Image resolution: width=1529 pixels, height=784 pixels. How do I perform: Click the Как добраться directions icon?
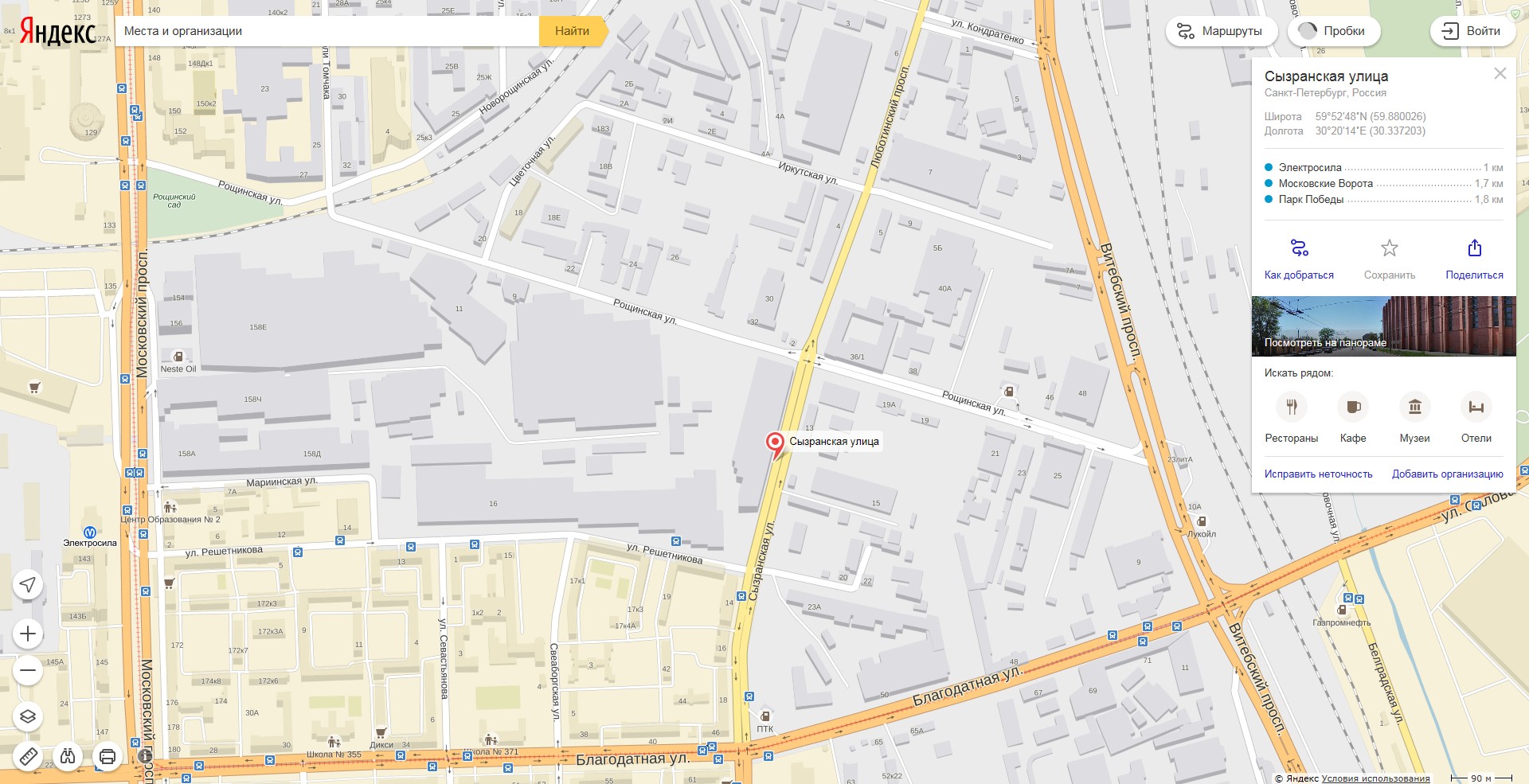pos(1299,248)
